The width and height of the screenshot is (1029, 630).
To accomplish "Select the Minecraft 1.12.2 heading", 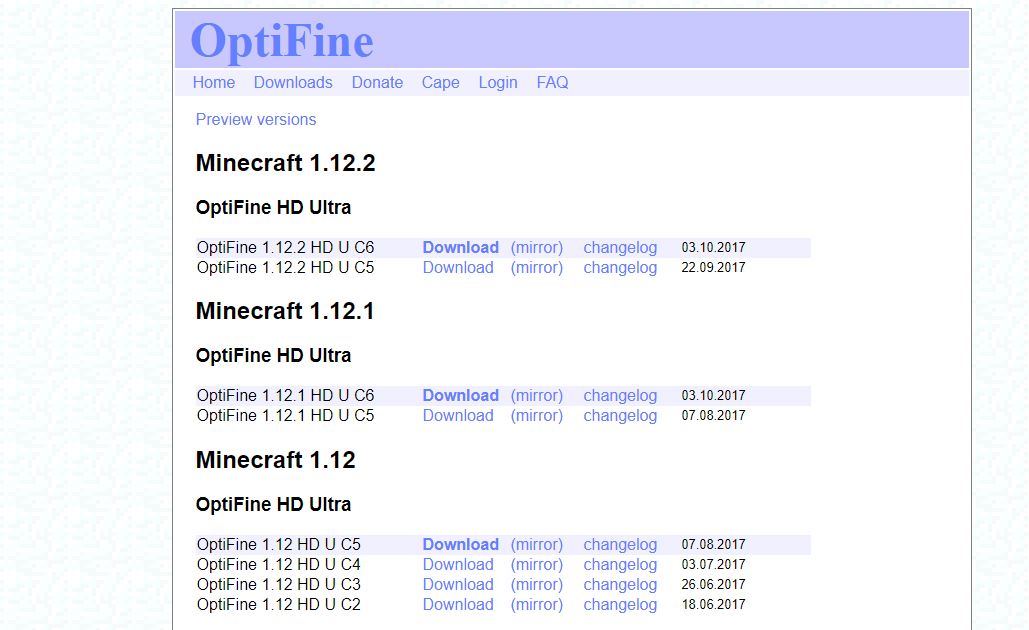I will [x=285, y=163].
